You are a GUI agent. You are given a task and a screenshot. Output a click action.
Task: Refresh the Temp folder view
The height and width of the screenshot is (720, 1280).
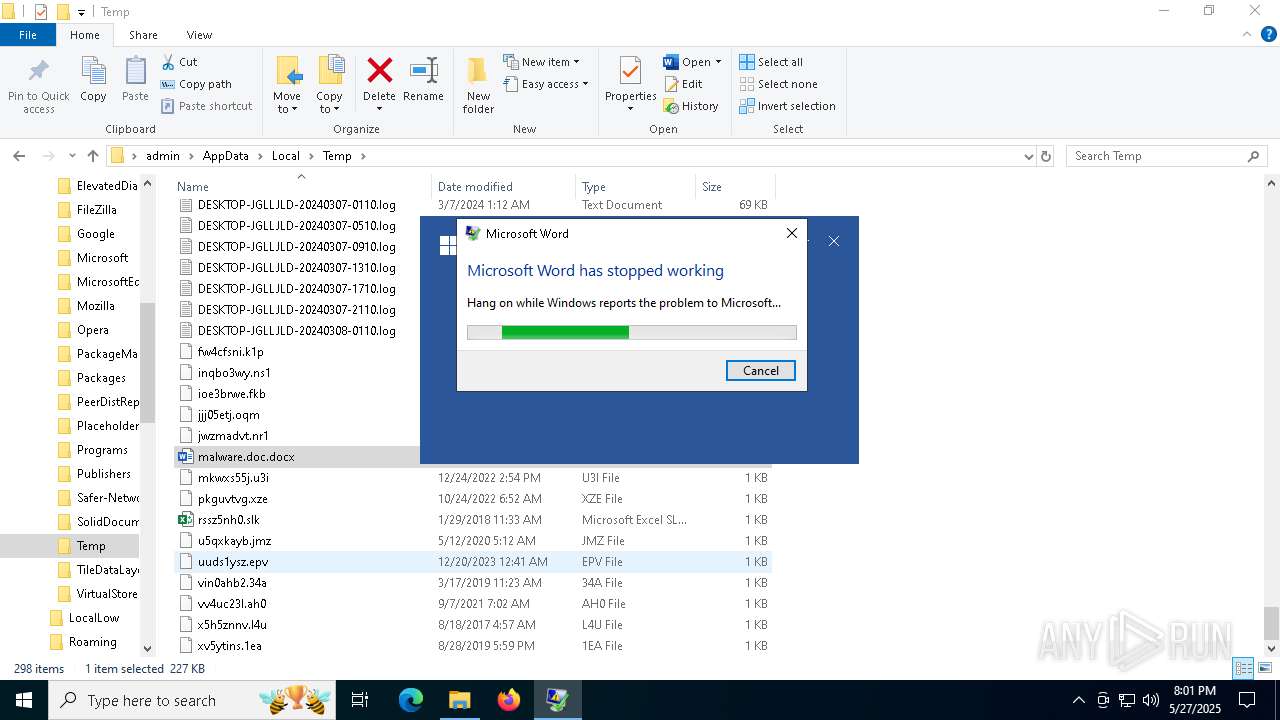click(1046, 156)
